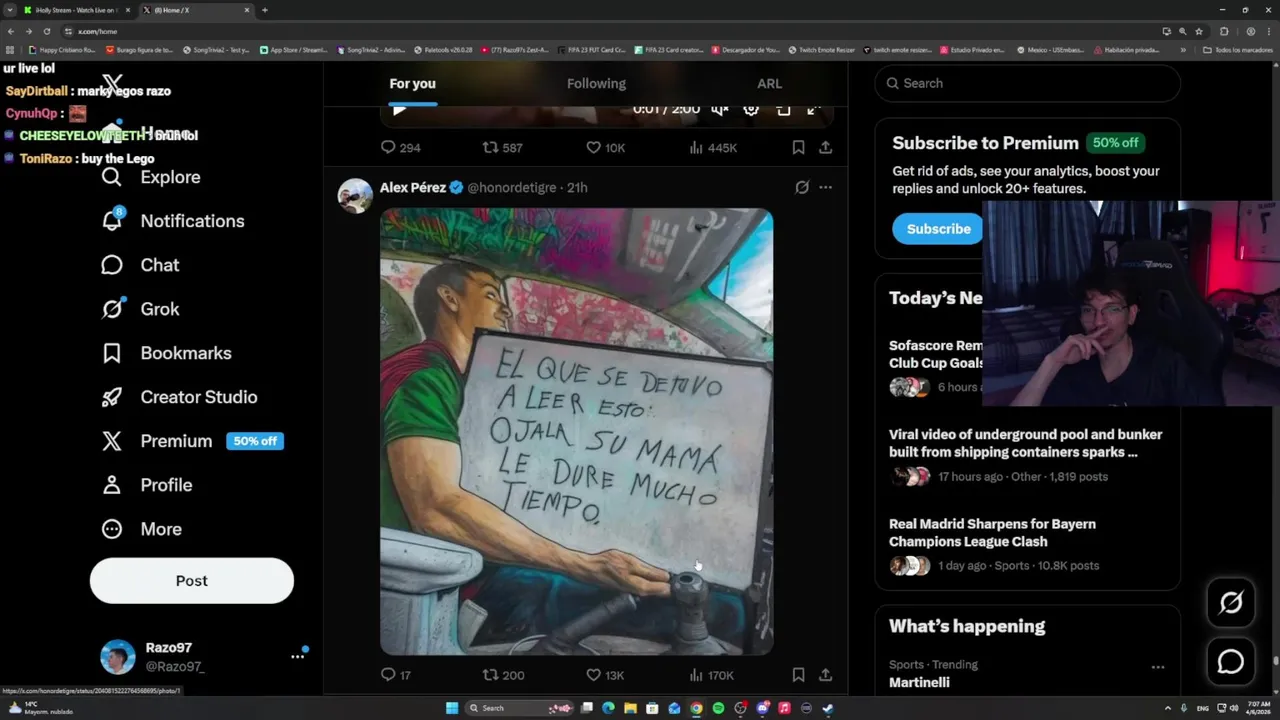Expand browser tab list dropdown arrow

[10, 10]
